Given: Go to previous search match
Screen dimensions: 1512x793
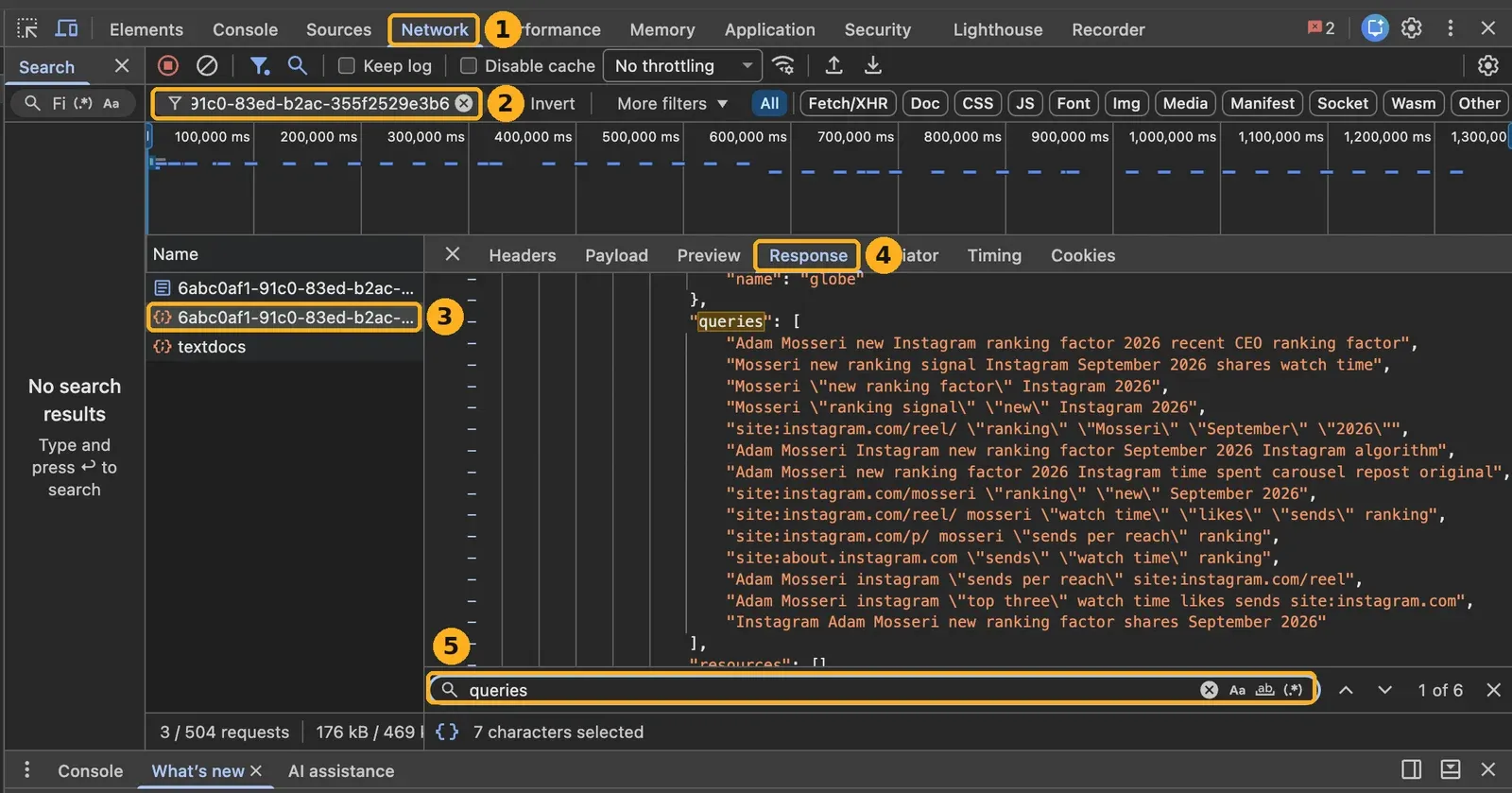Looking at the screenshot, I should [x=1346, y=690].
